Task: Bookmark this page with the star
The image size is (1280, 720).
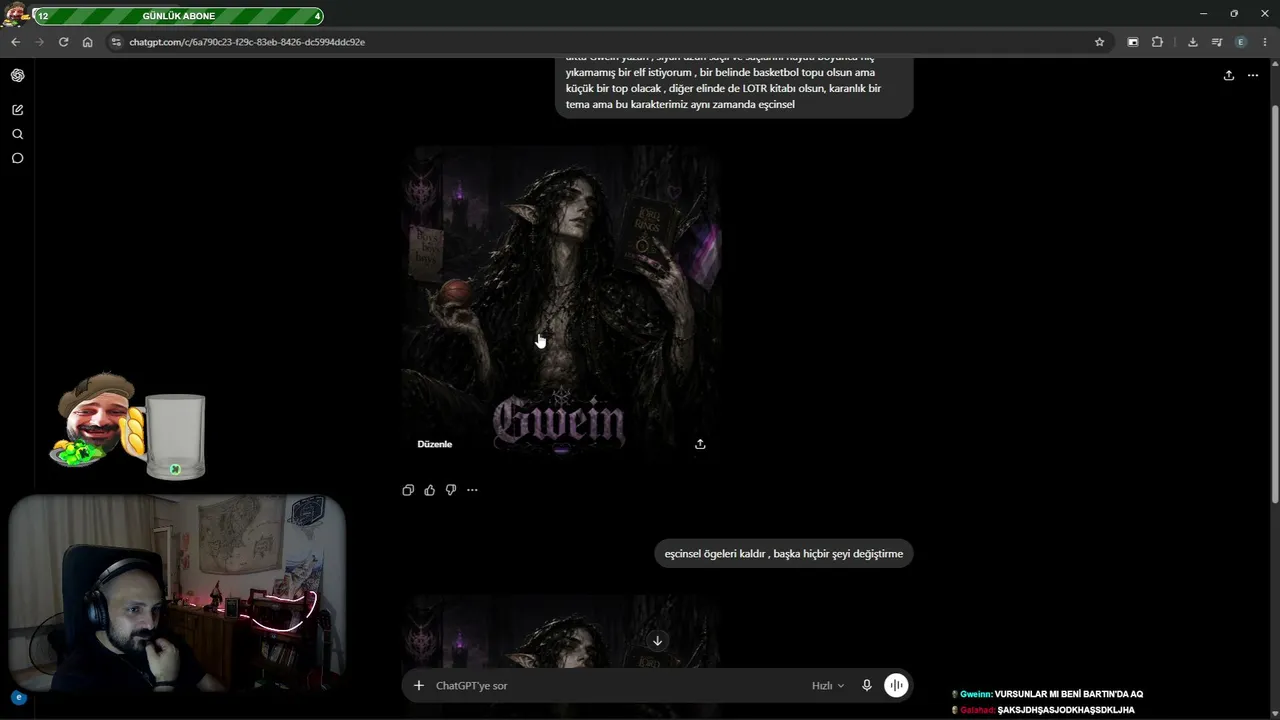Action: 1100,42
